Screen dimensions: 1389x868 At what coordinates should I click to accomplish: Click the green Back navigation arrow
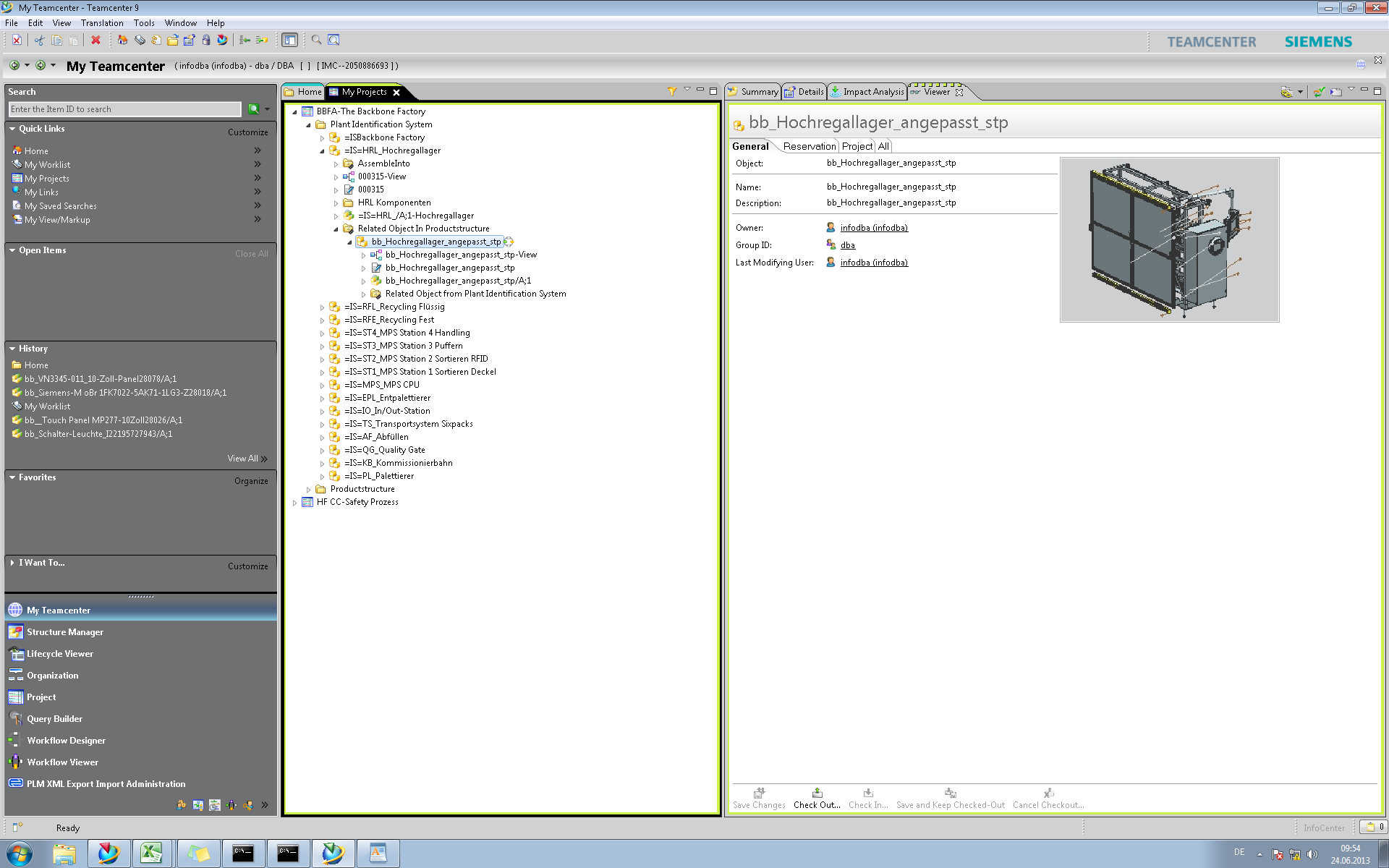pos(14,65)
